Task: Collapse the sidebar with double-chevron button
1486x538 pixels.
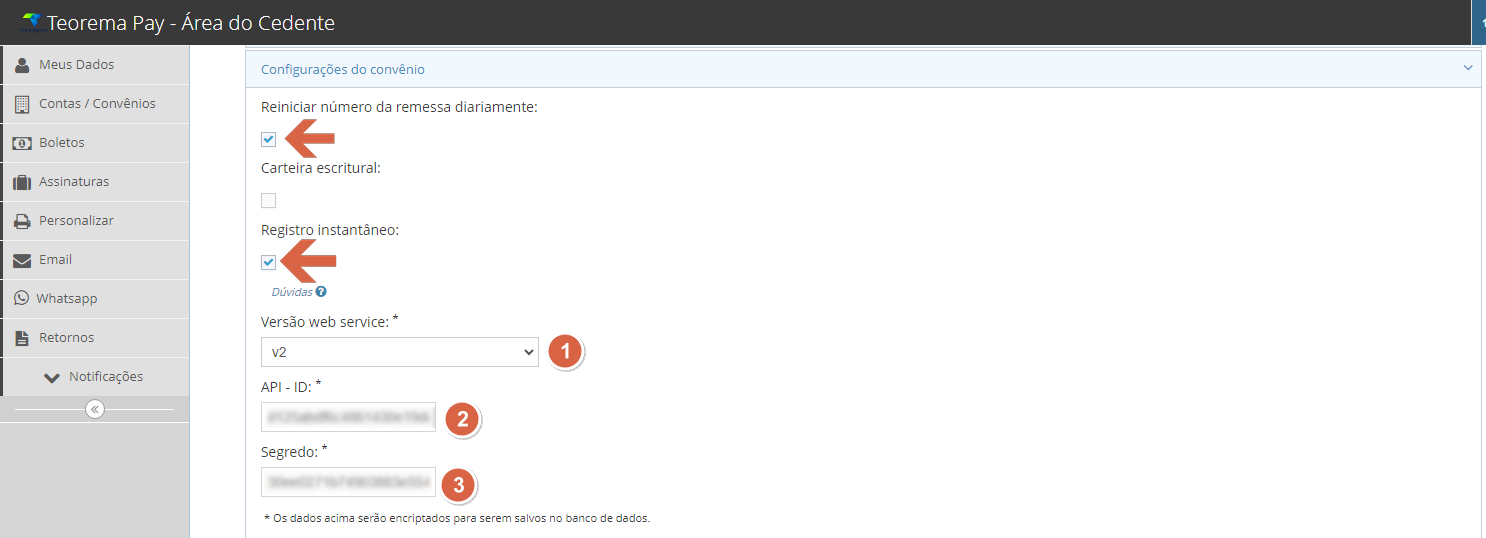Action: (95, 409)
